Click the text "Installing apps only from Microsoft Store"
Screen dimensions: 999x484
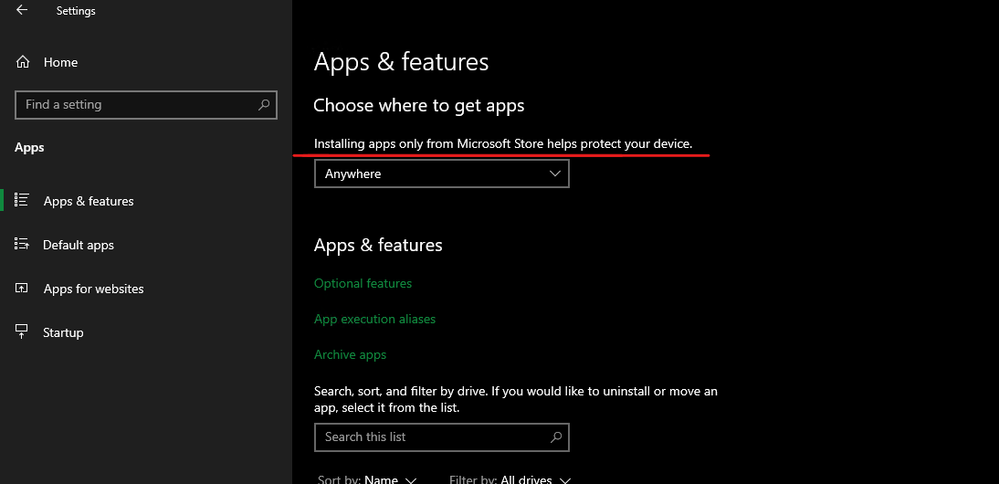tap(429, 144)
